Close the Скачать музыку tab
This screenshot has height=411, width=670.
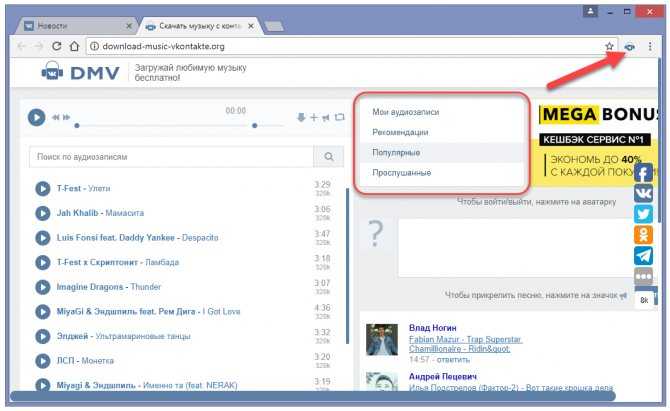coord(251,26)
